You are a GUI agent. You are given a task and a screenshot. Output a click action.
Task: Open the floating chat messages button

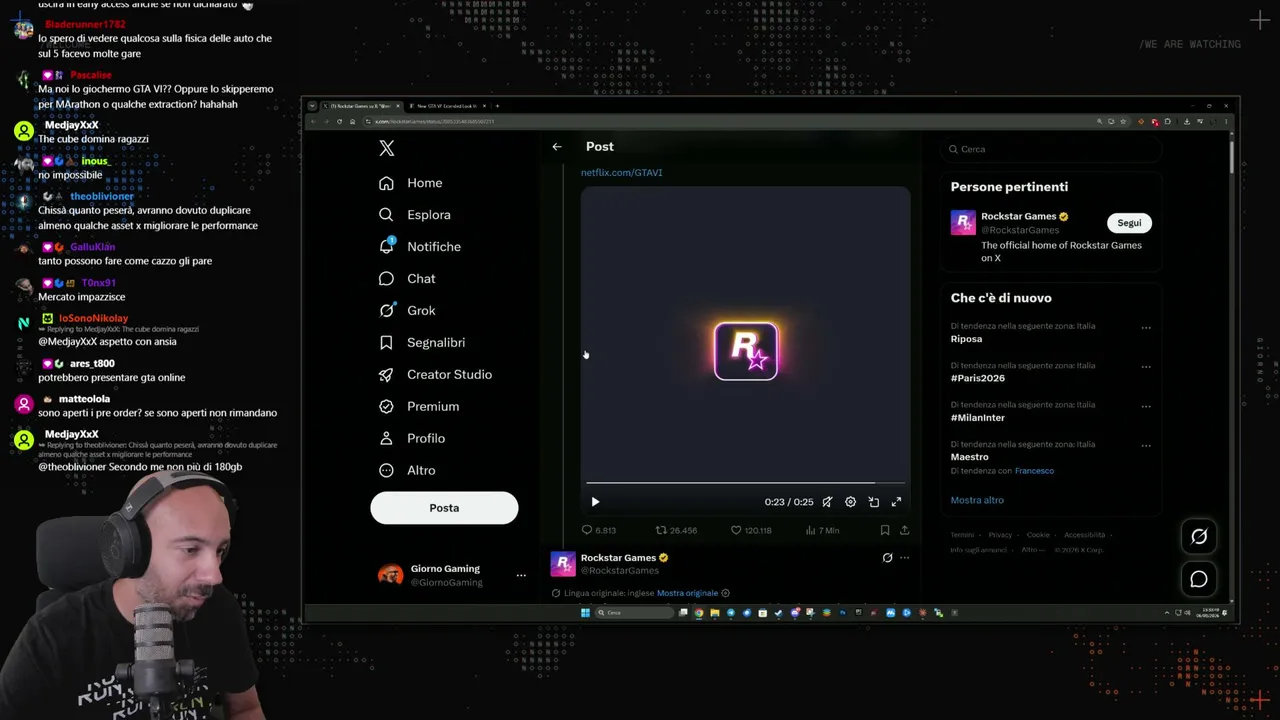pos(1199,579)
